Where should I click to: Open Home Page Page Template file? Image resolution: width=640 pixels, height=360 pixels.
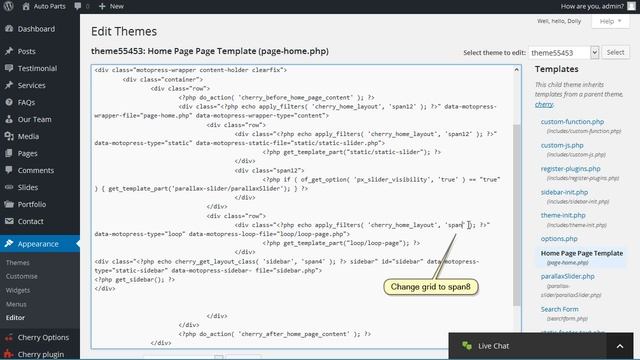tap(582, 253)
